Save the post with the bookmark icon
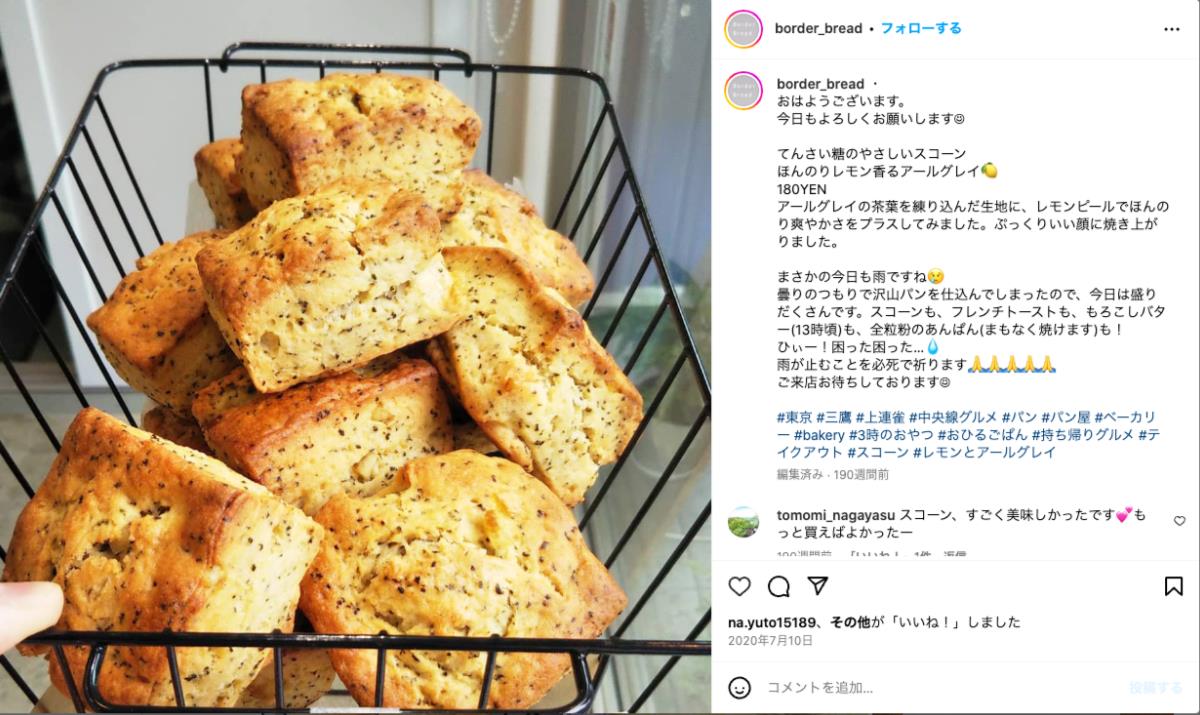This screenshot has height=715, width=1200. [1174, 586]
